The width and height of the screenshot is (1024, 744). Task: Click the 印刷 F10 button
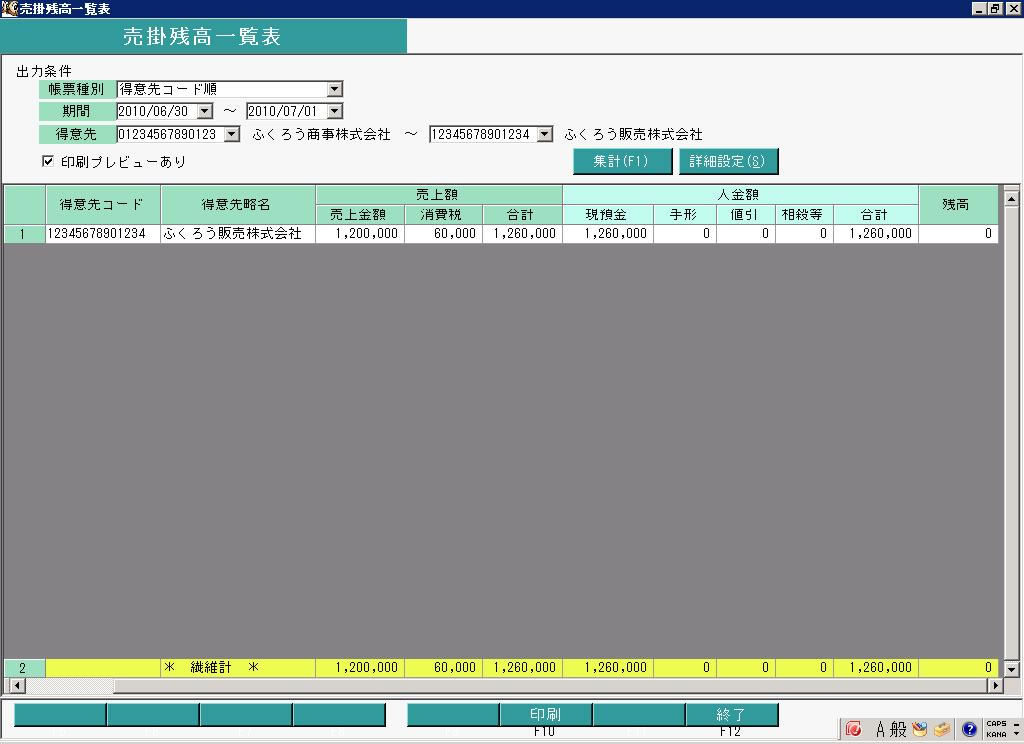coord(545,715)
